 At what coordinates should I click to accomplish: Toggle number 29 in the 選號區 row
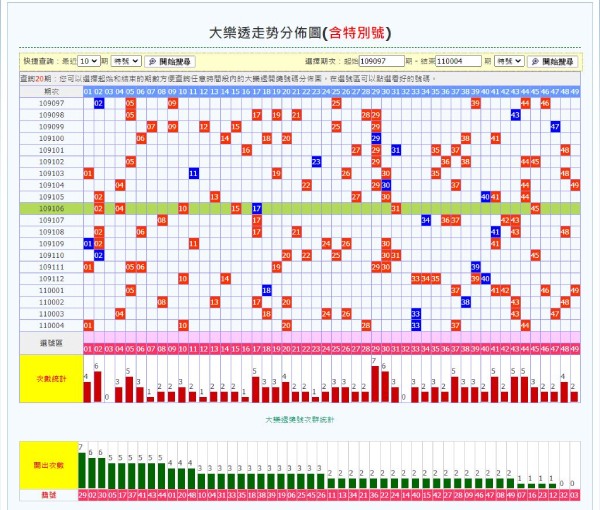click(376, 348)
